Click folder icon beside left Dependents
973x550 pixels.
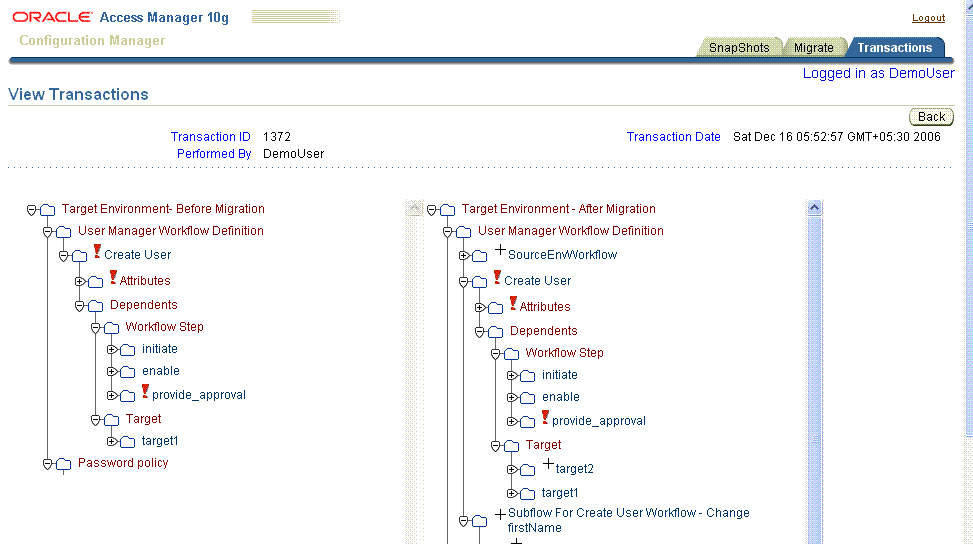click(x=96, y=306)
